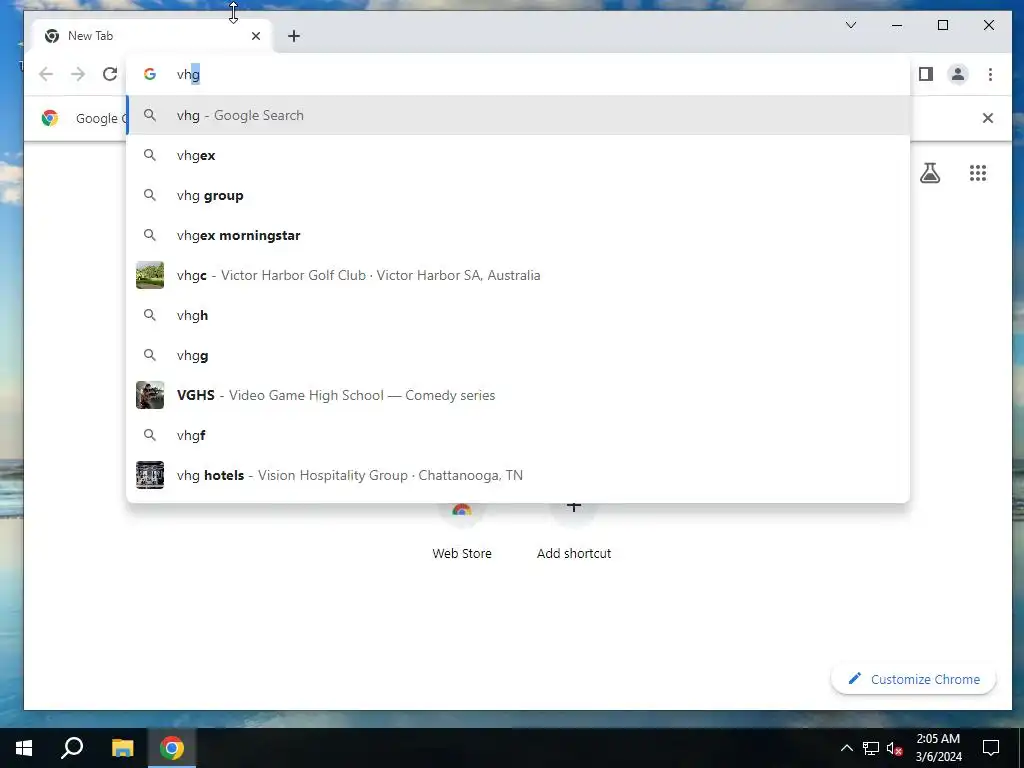Screen dimensions: 1024x768
Task: Select the vhgex morningstar suggestion
Action: click(519, 235)
